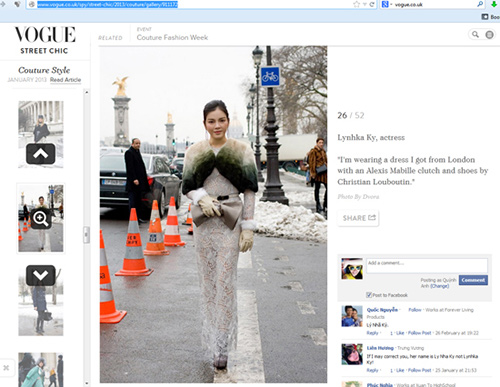Viewport: 500px width, 387px height.
Task: Reload the page with the refresh icon
Action: [x=372, y=4]
